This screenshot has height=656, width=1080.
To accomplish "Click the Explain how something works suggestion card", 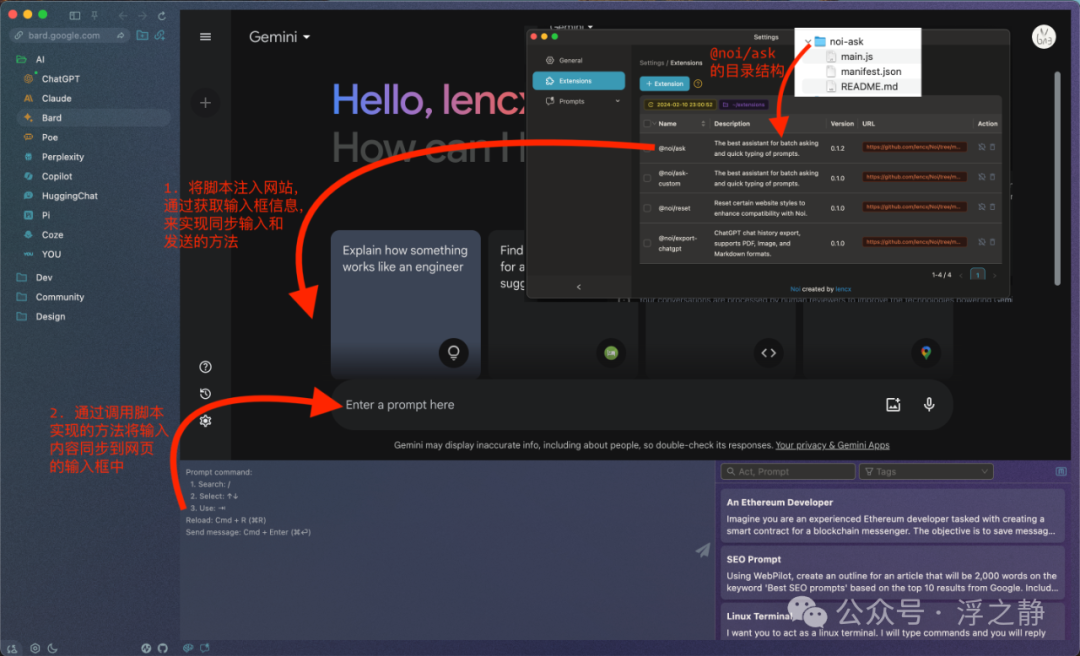I will [406, 304].
